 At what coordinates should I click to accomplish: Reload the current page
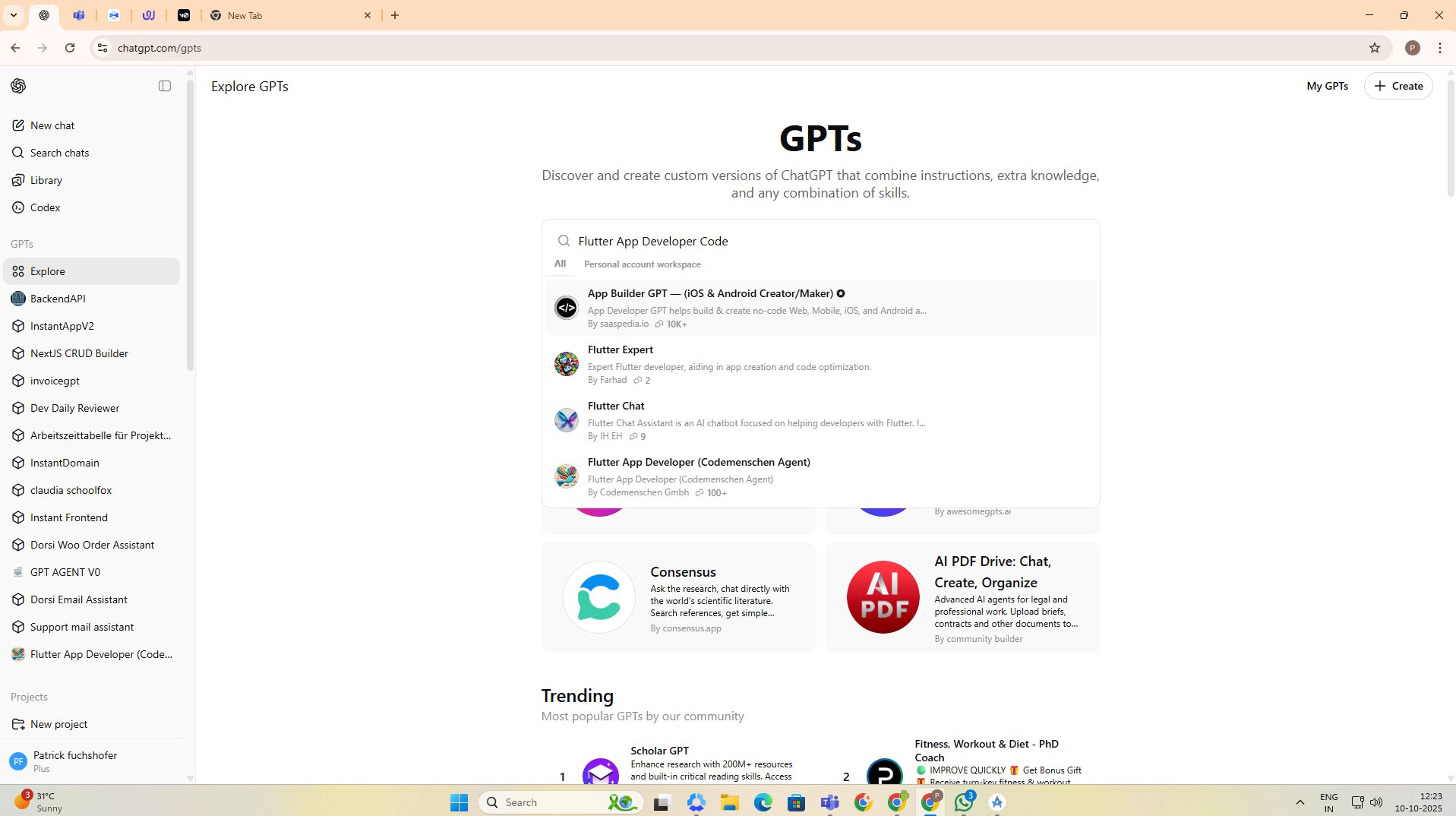click(70, 48)
